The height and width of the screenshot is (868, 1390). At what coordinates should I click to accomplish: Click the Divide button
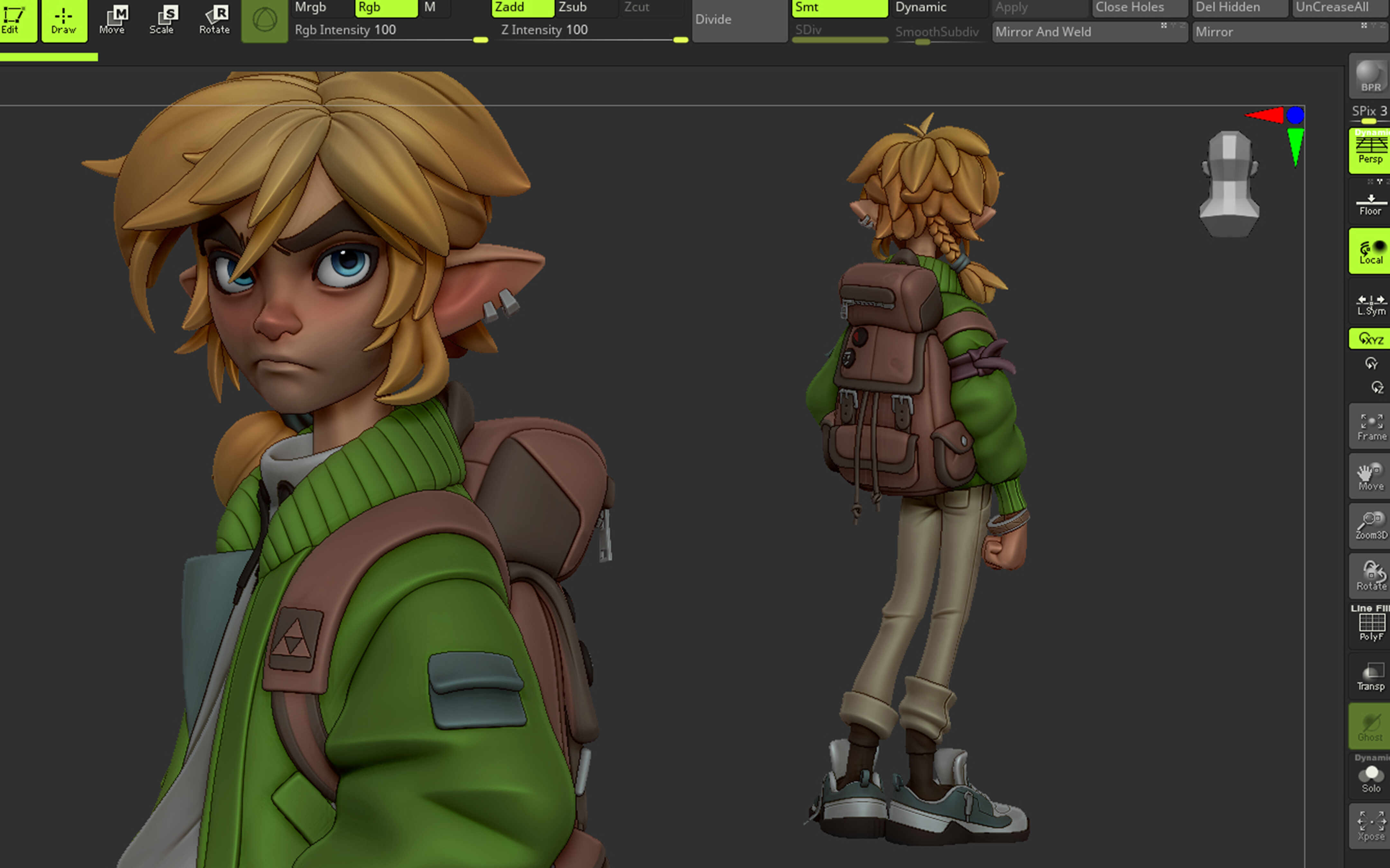pyautogui.click(x=739, y=21)
